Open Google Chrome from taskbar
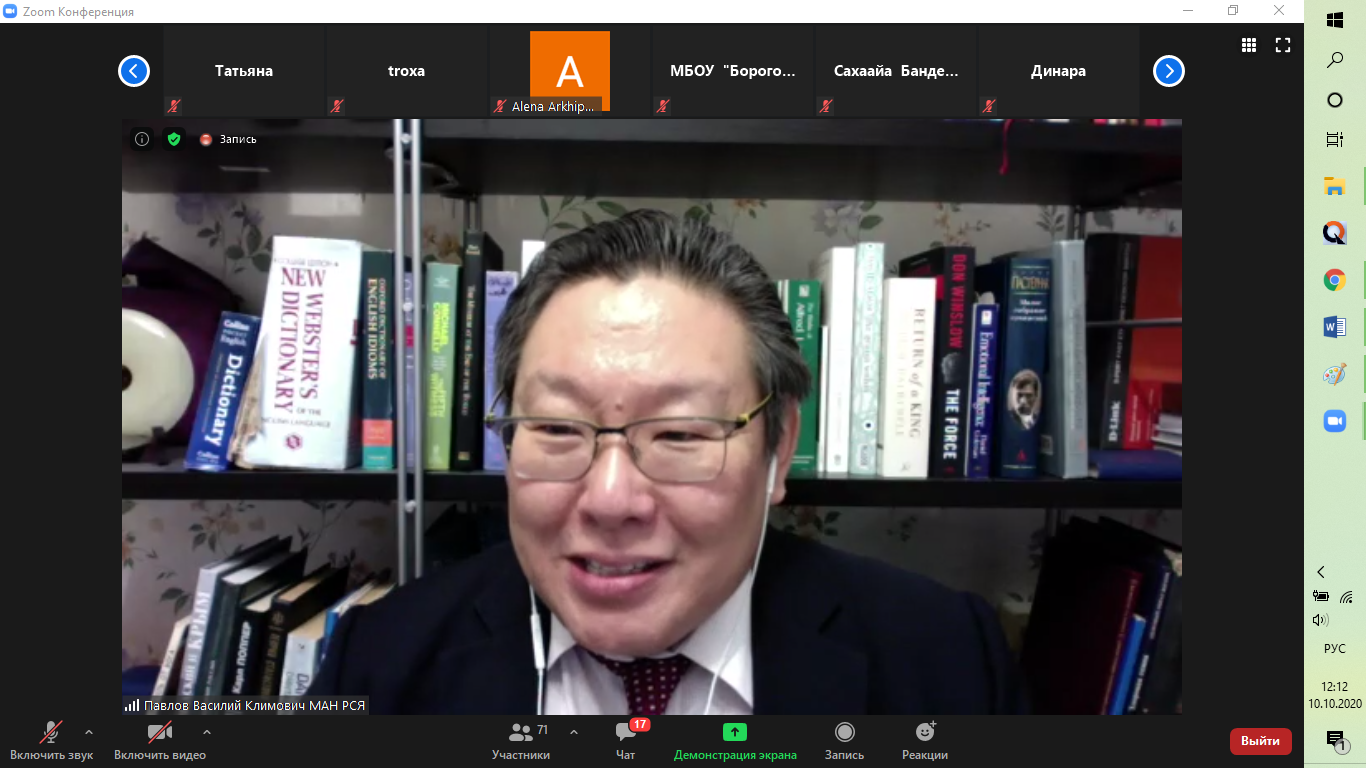The height and width of the screenshot is (768, 1366). coord(1334,280)
